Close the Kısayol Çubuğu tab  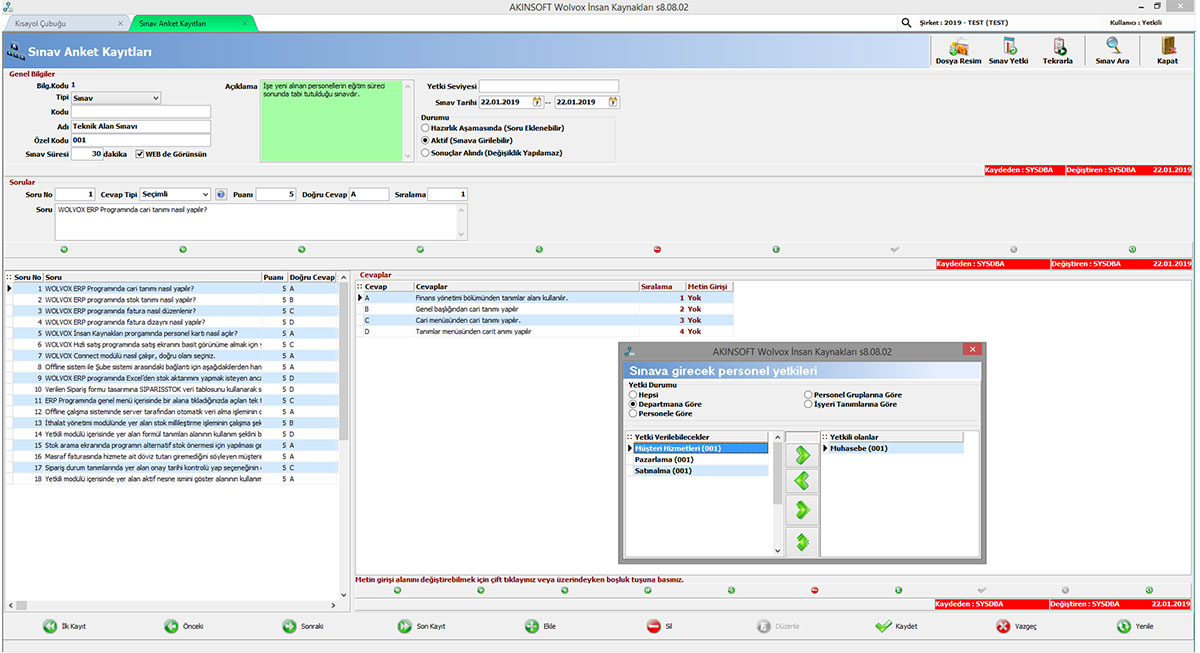(121, 22)
